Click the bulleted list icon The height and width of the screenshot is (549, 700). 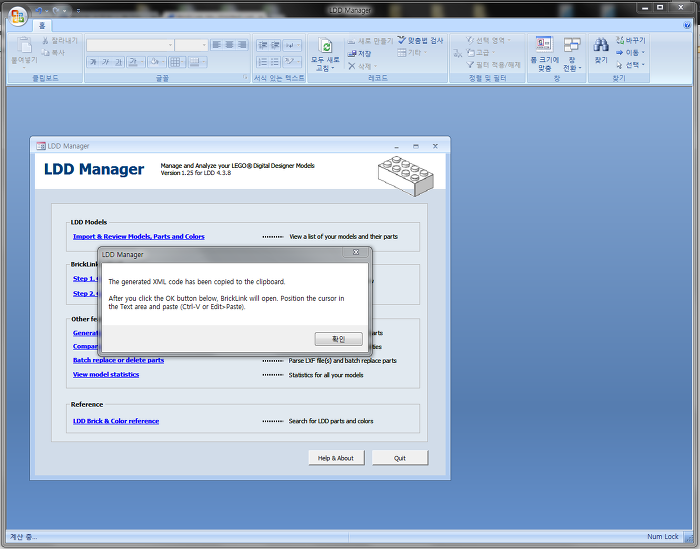tap(275, 62)
